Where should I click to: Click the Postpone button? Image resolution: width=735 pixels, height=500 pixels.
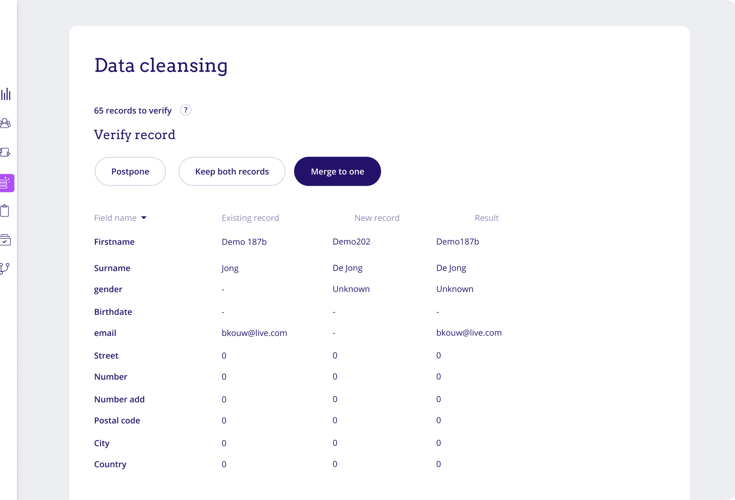(130, 171)
